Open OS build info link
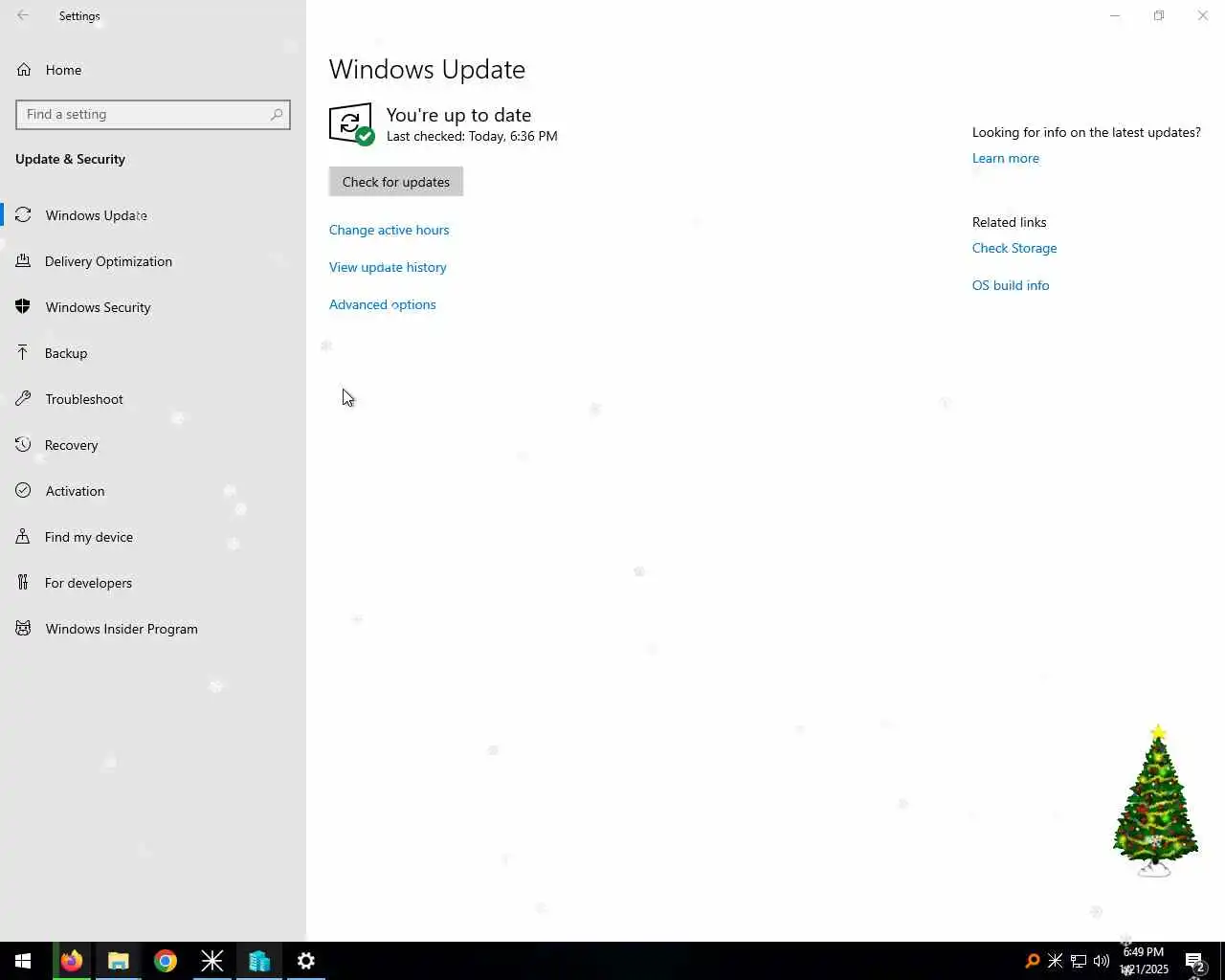 click(1011, 285)
